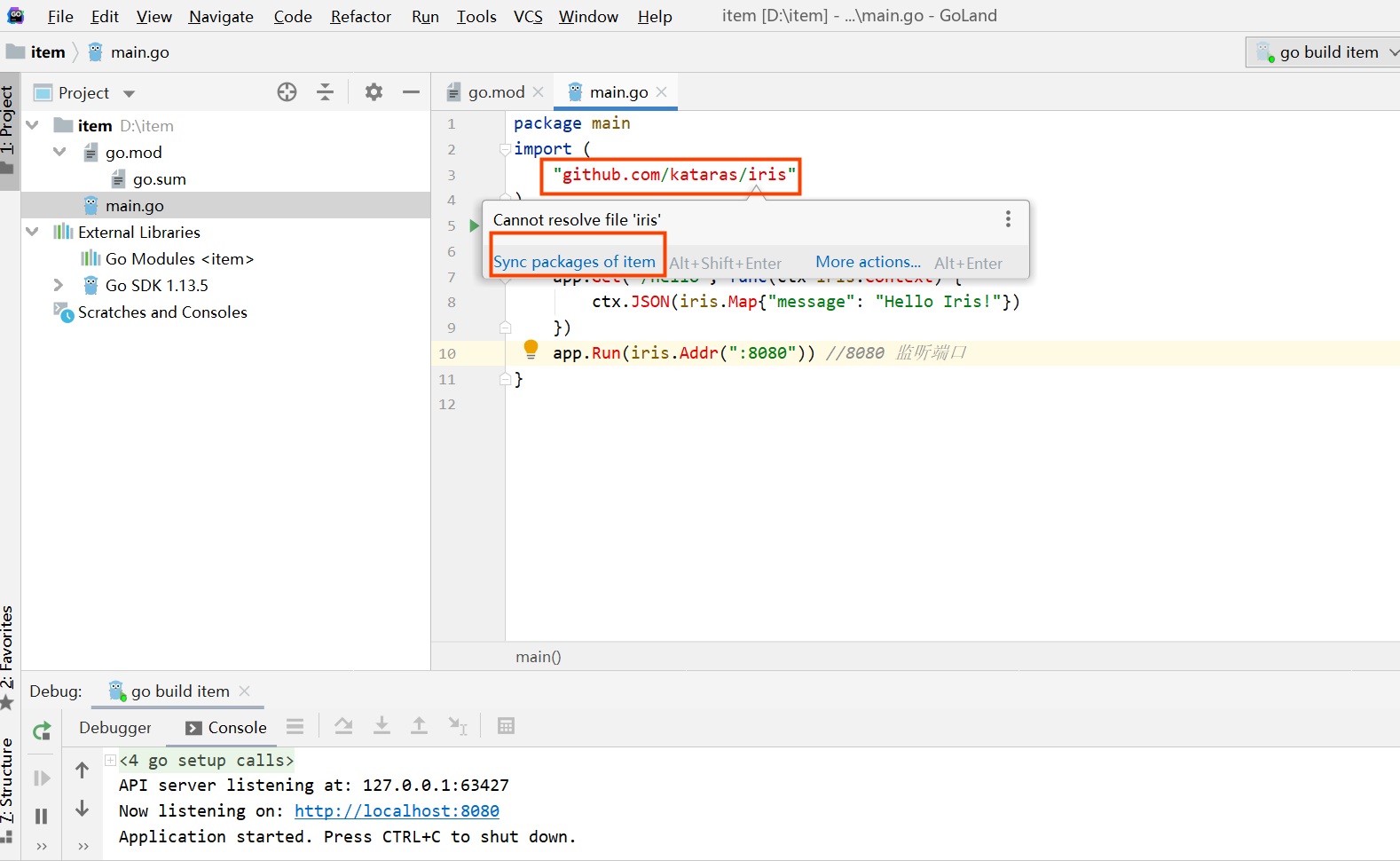The width and height of the screenshot is (1400, 861).
Task: Click the github.com/kataras/iris import string
Action: coord(674,175)
